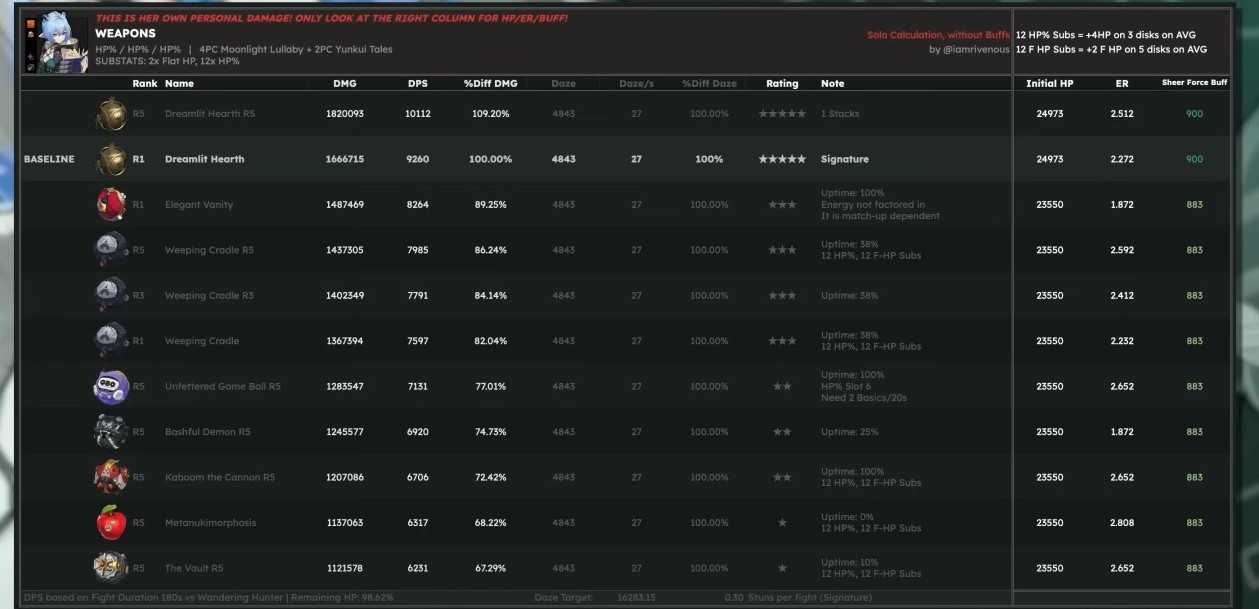Select the Kaboom the Cannon R5 icon
The height and width of the screenshot is (609, 1259).
pos(111,477)
